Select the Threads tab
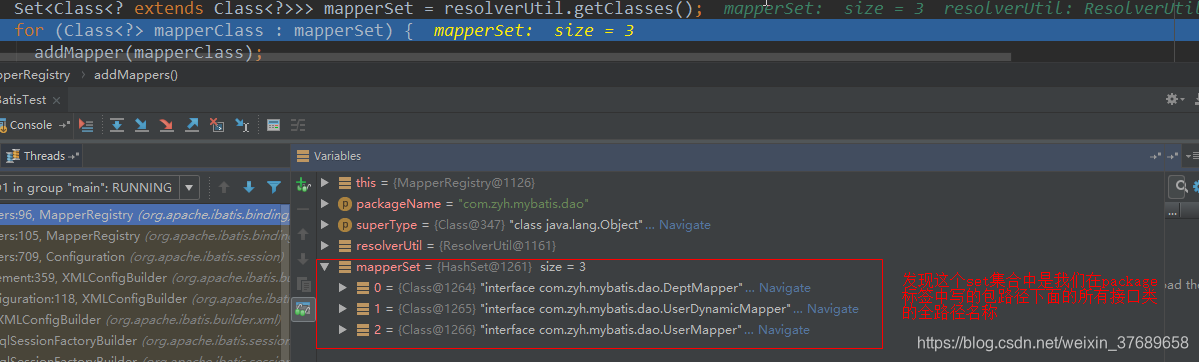The width and height of the screenshot is (1199, 362). 44,156
